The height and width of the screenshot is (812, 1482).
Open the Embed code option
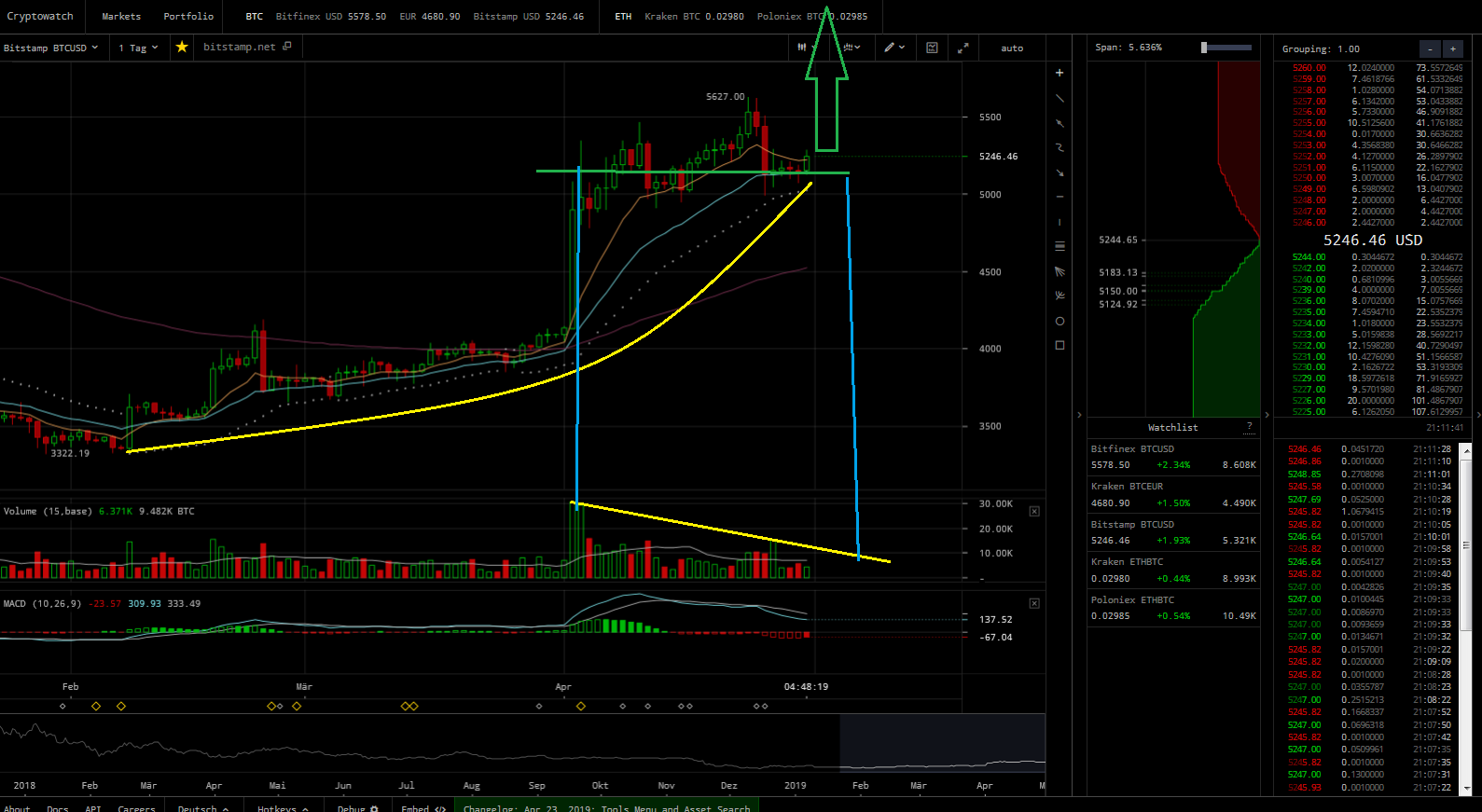tap(423, 808)
